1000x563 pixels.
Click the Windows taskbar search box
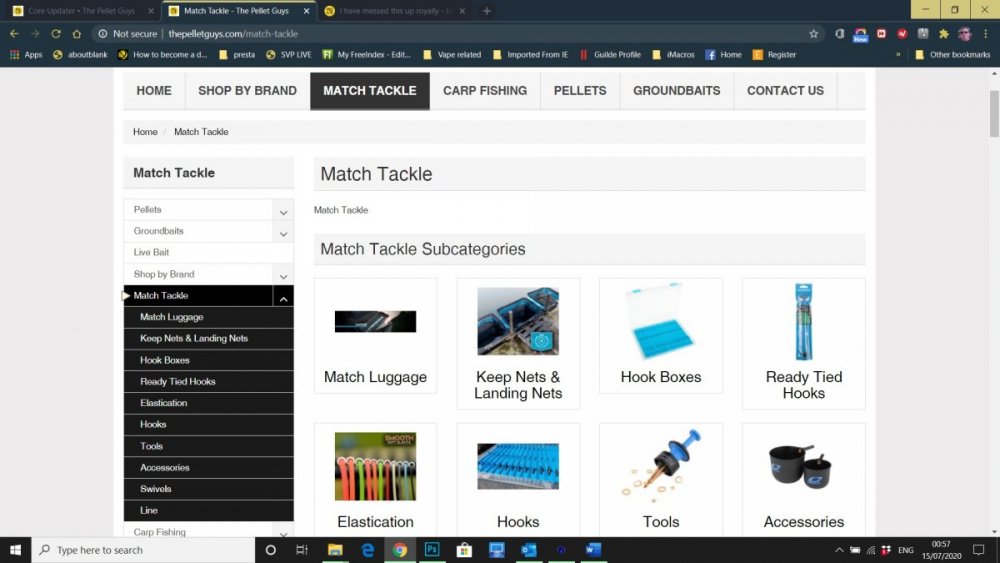pyautogui.click(x=143, y=550)
